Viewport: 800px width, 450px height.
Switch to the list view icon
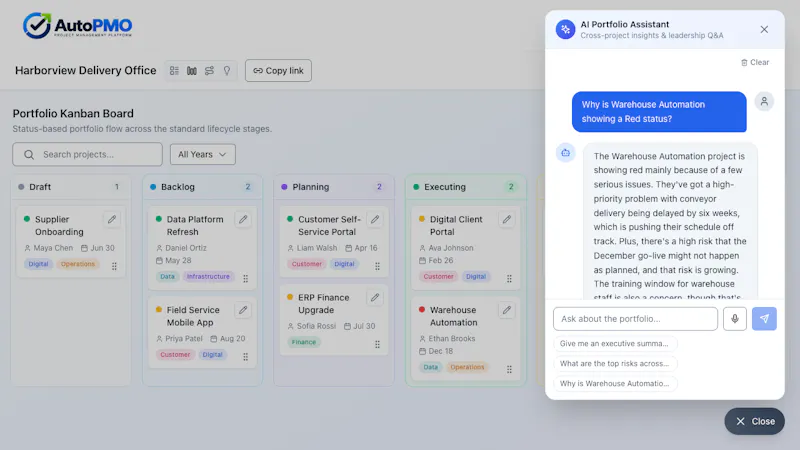174,70
